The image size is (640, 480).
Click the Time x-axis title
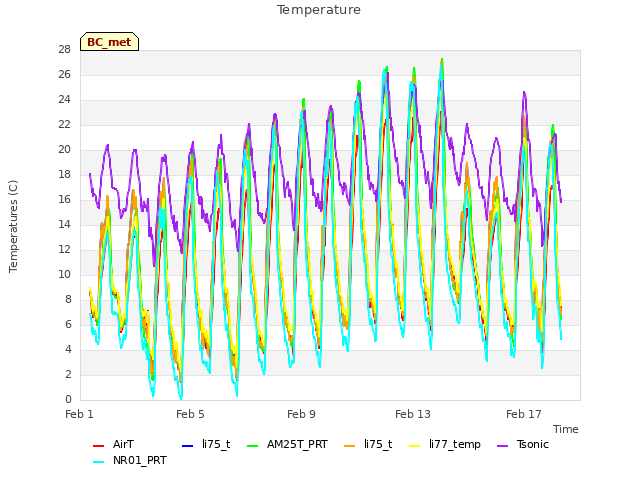[566, 429]
